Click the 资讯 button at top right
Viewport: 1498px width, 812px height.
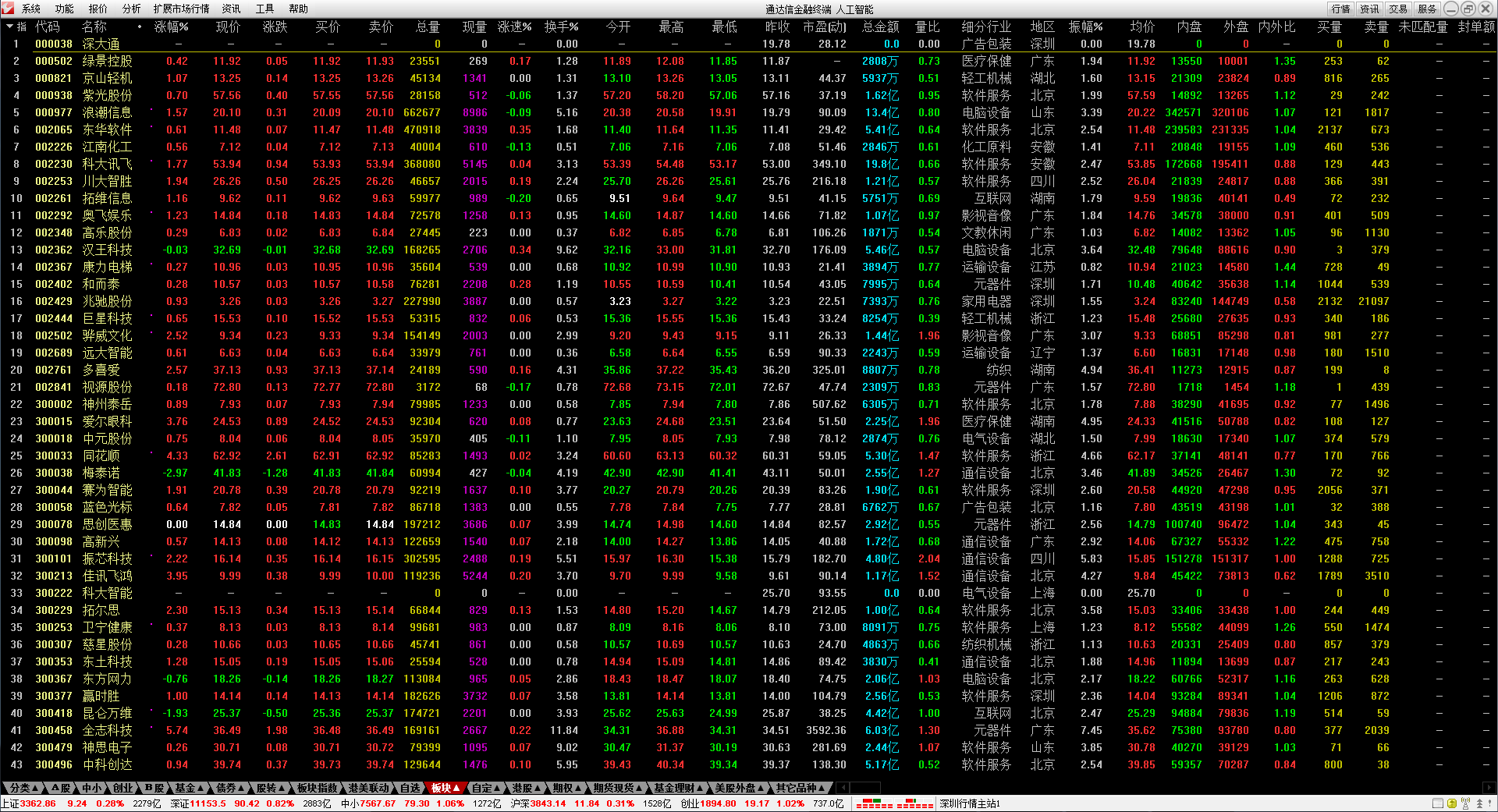pos(1369,9)
